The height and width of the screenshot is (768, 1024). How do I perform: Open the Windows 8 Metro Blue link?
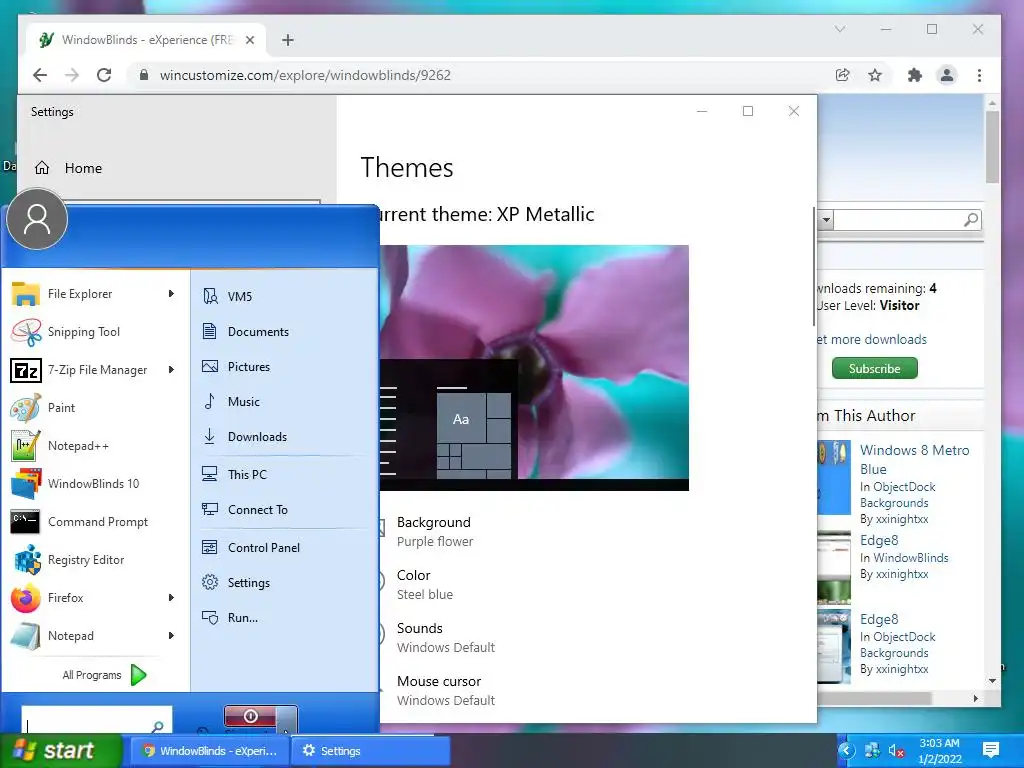(x=914, y=460)
